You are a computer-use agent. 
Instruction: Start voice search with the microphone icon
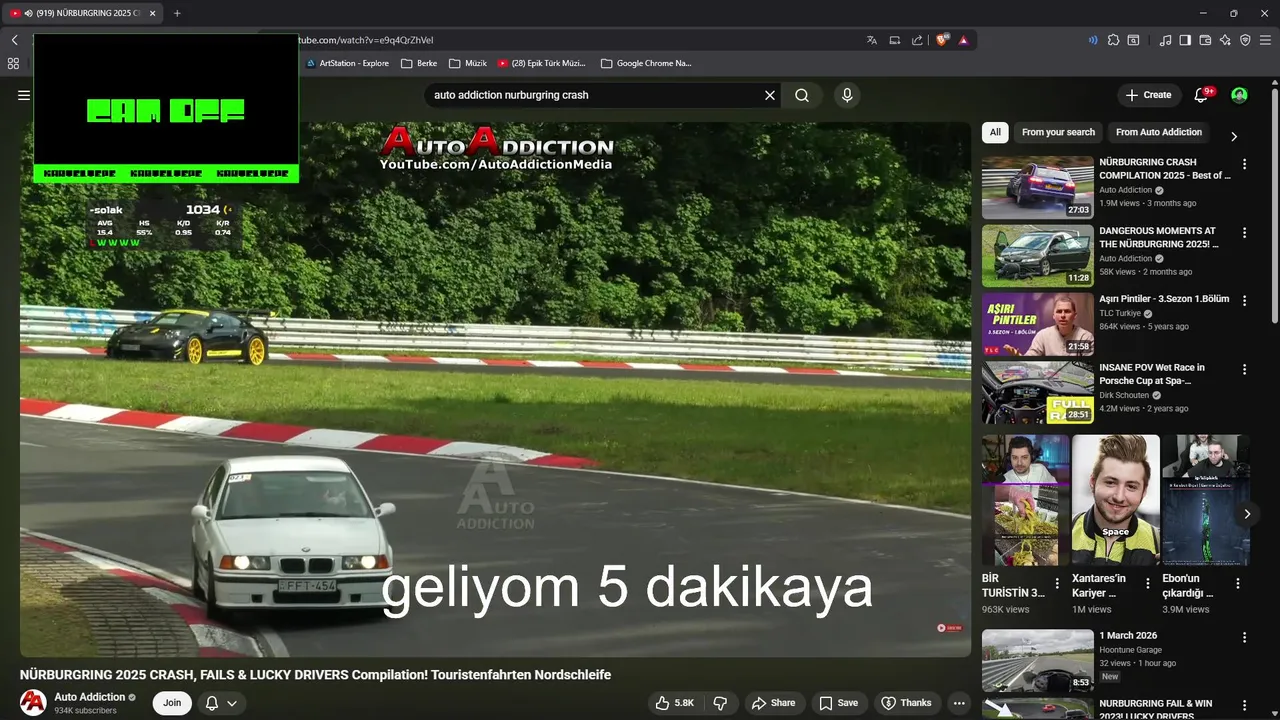(847, 95)
